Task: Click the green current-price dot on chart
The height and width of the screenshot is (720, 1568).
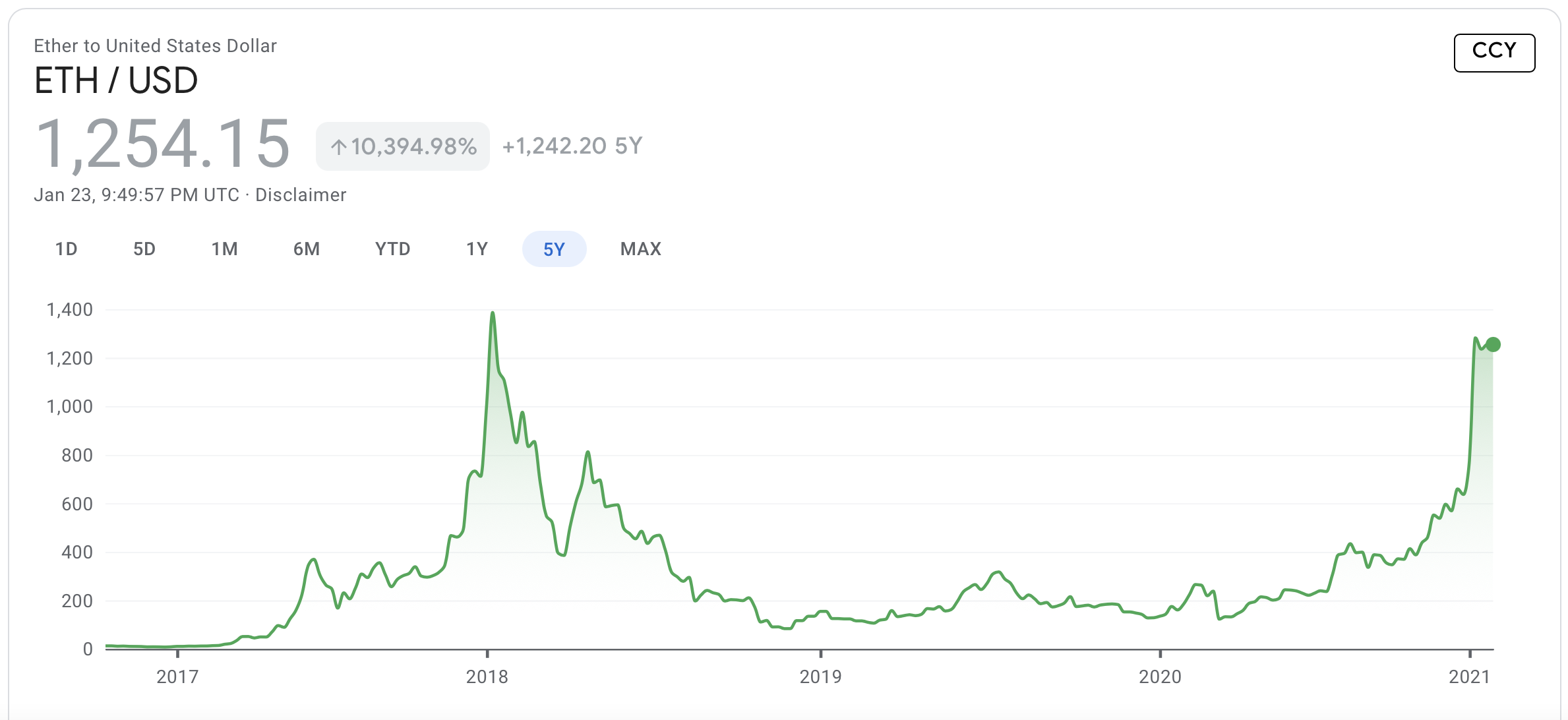Action: click(1493, 344)
